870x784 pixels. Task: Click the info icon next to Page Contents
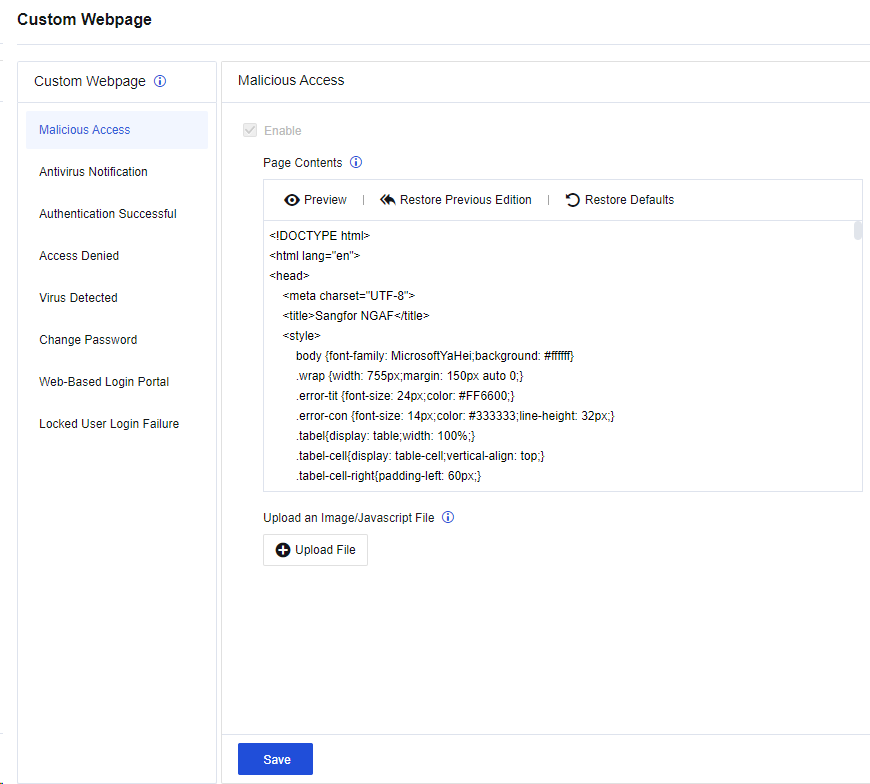click(x=356, y=162)
